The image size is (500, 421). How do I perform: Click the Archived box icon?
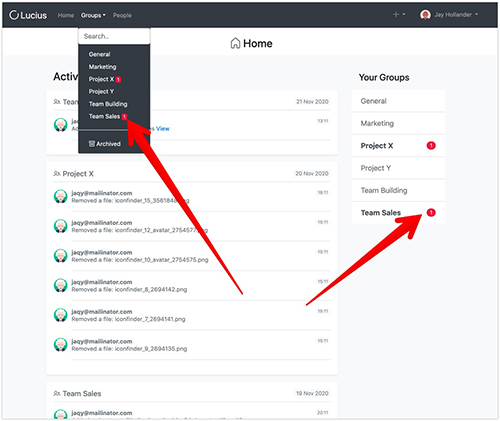point(92,144)
